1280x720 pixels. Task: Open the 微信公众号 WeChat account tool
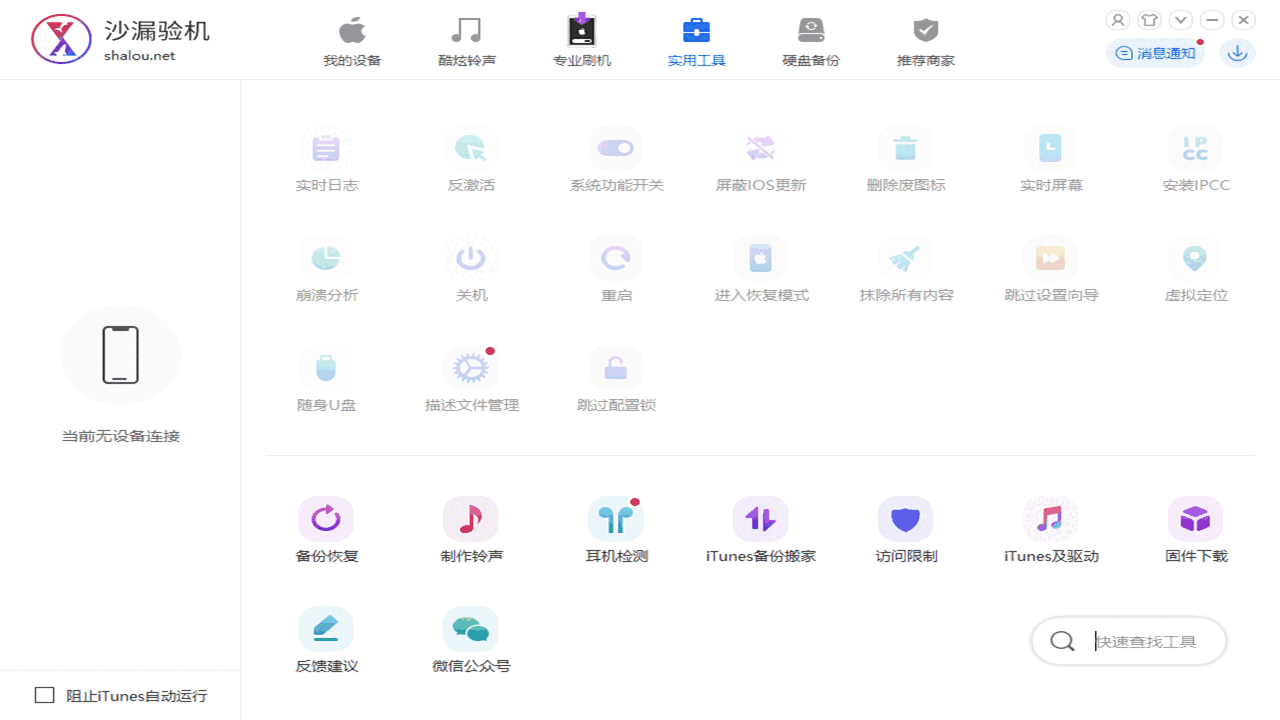point(471,640)
